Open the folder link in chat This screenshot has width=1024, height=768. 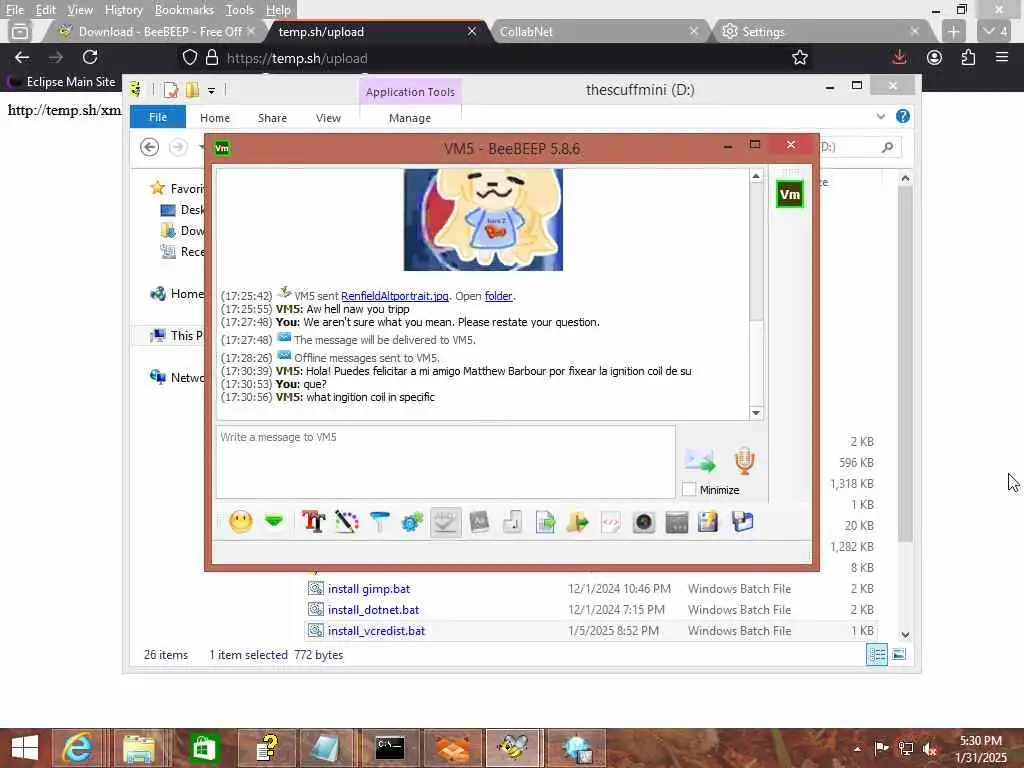(498, 296)
